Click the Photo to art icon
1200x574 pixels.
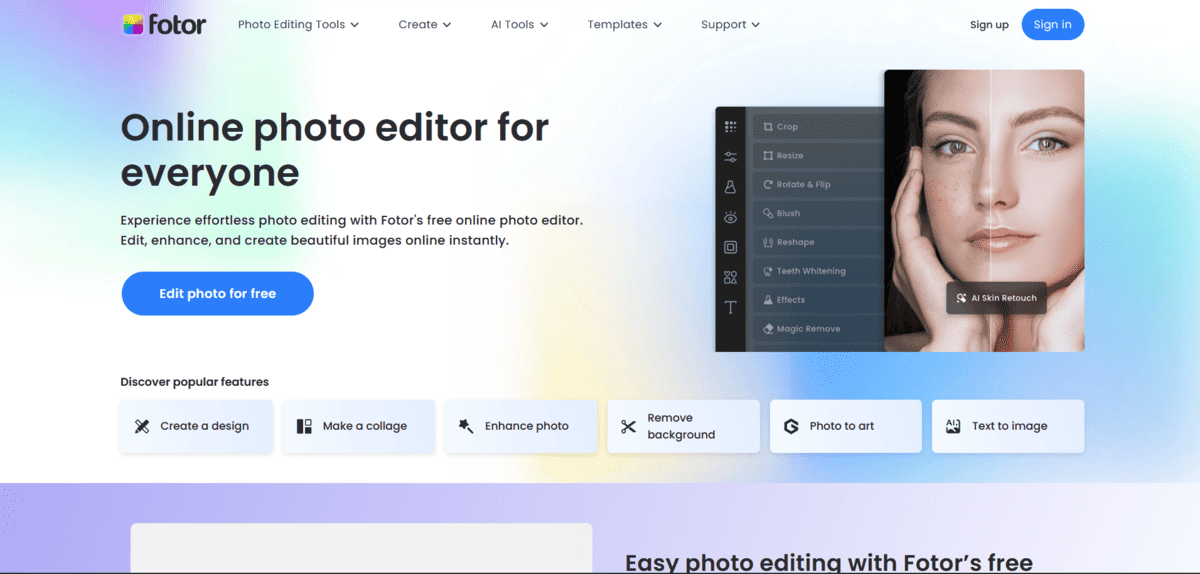[x=791, y=426]
